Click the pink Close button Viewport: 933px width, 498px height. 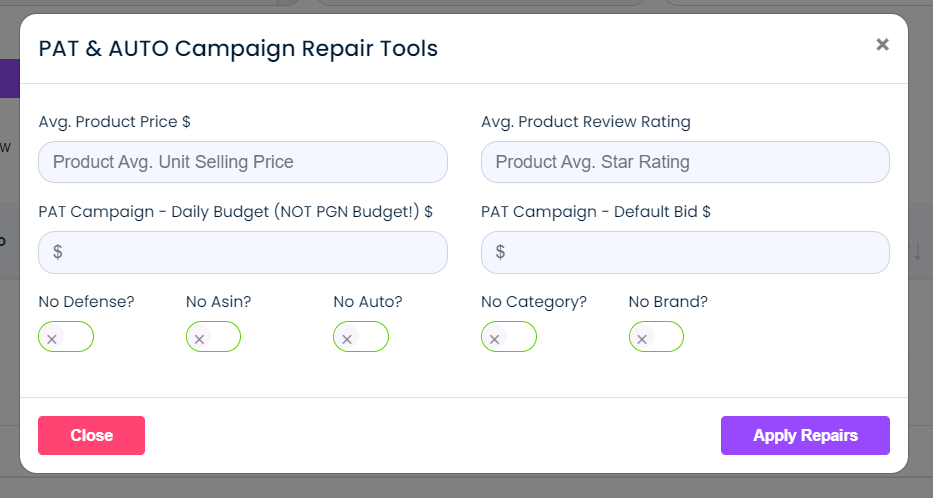pos(92,436)
